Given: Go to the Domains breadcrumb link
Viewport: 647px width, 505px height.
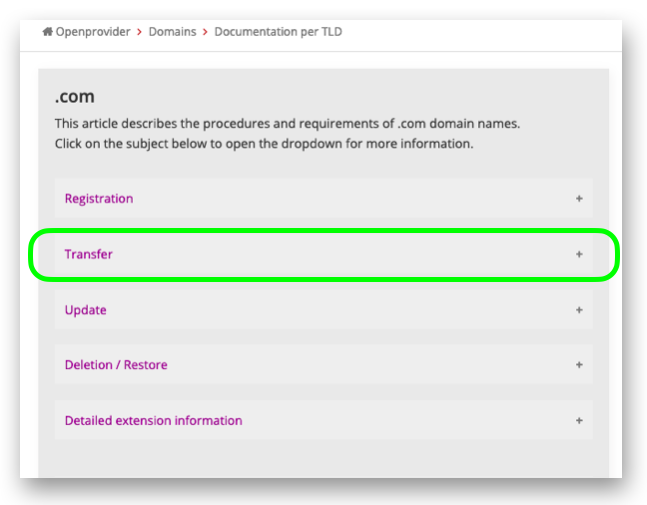Looking at the screenshot, I should click(172, 32).
